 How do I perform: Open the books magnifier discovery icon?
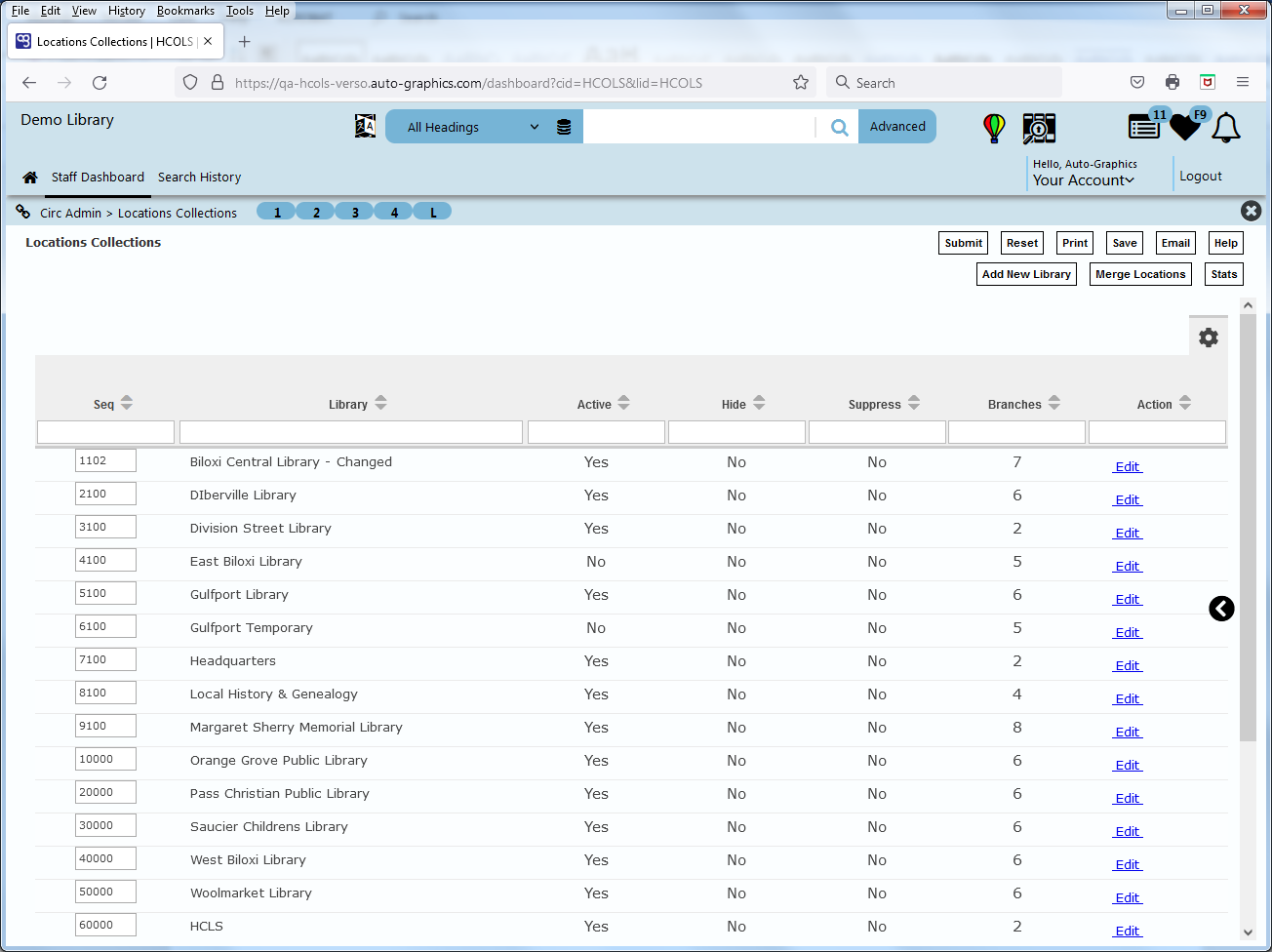(1039, 128)
